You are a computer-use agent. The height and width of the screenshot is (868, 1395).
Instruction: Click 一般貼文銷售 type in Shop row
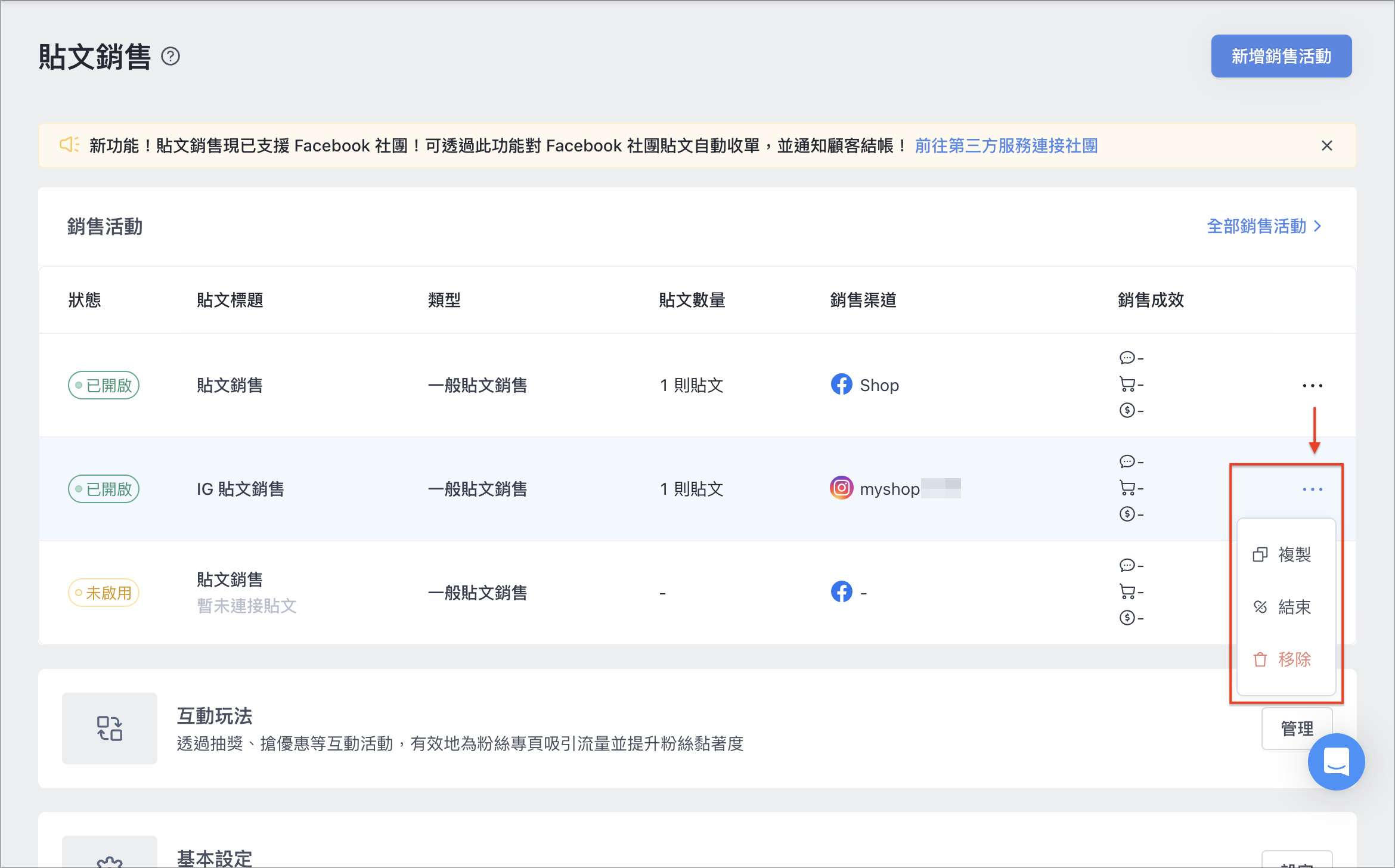click(478, 386)
